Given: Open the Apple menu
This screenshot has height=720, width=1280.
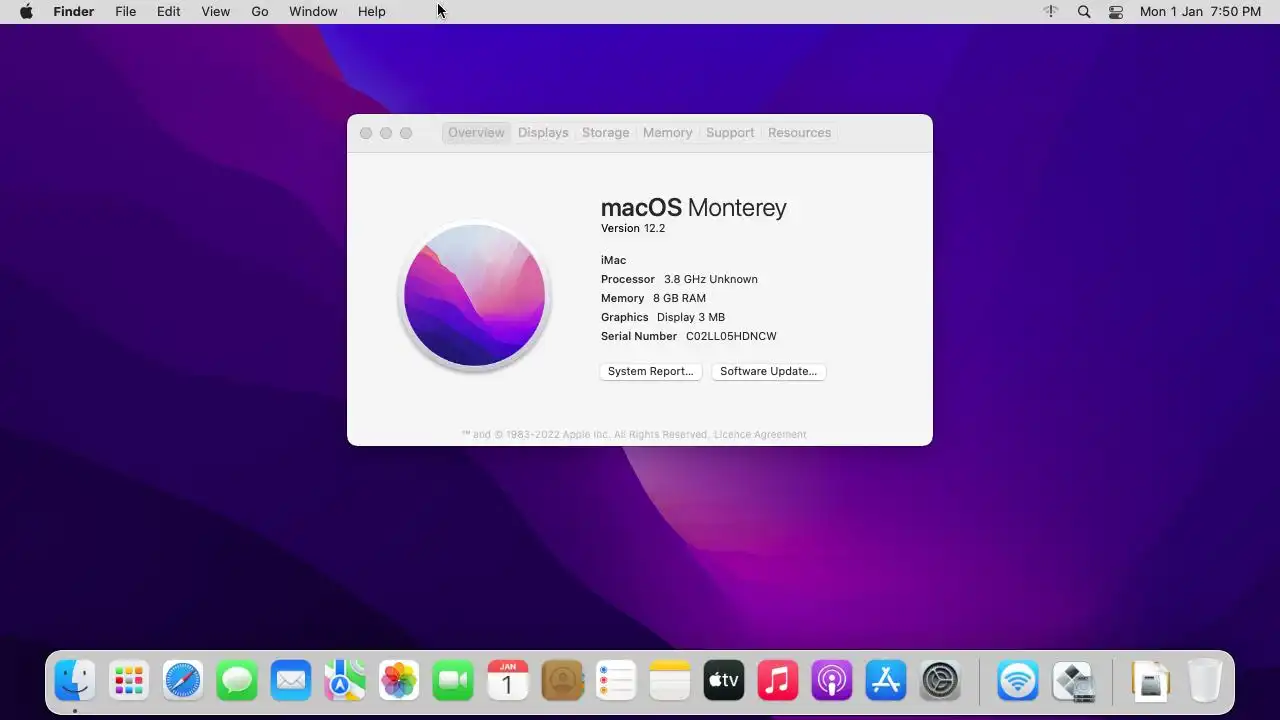Looking at the screenshot, I should tap(26, 12).
